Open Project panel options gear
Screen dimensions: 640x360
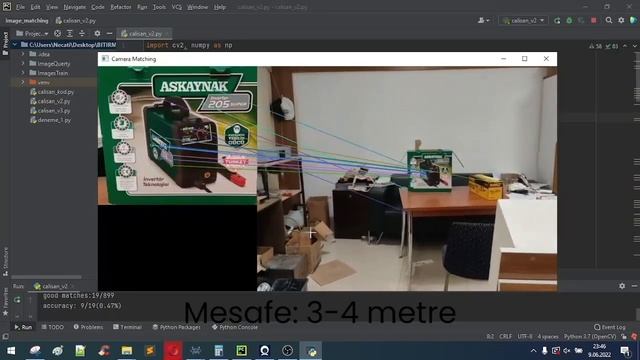(x=97, y=33)
